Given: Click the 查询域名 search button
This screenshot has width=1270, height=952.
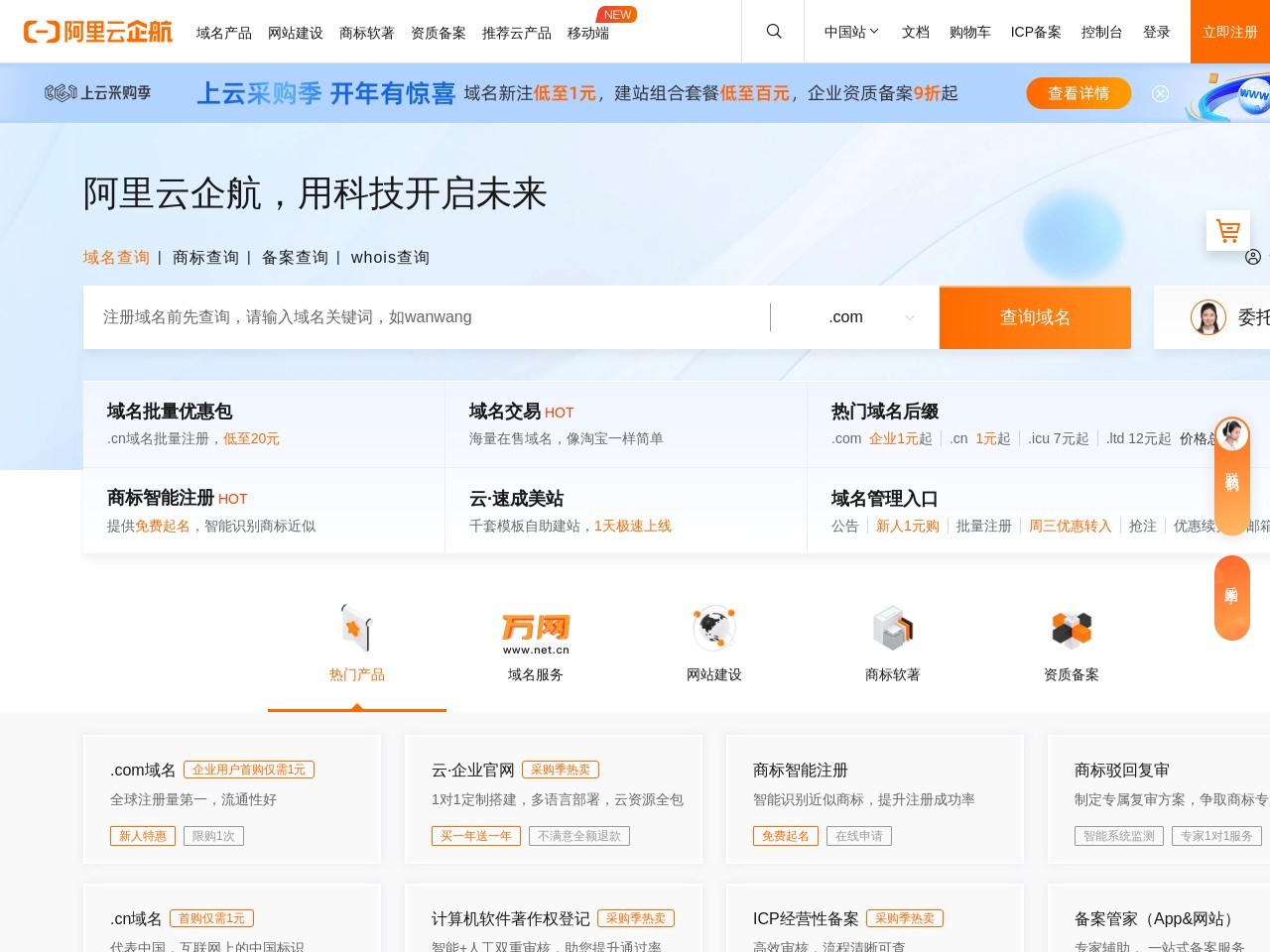Looking at the screenshot, I should tap(1034, 317).
